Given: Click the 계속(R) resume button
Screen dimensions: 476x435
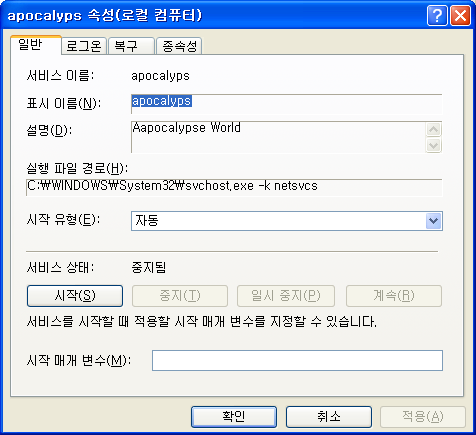Looking at the screenshot, I should tap(394, 296).
